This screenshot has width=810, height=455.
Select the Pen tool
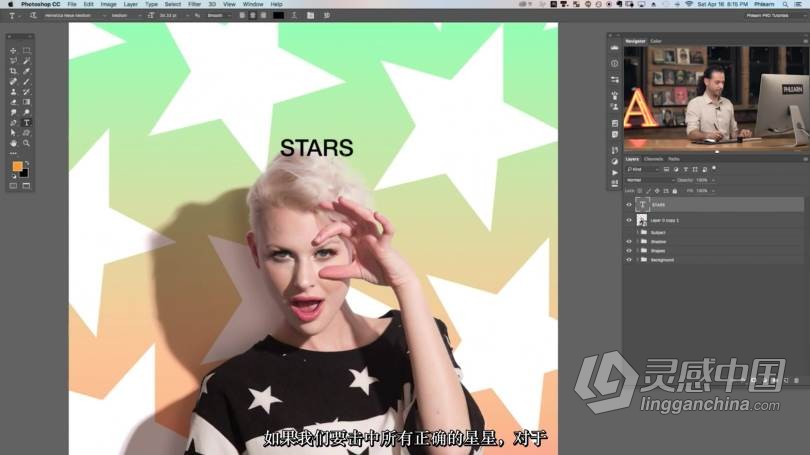tap(13, 123)
